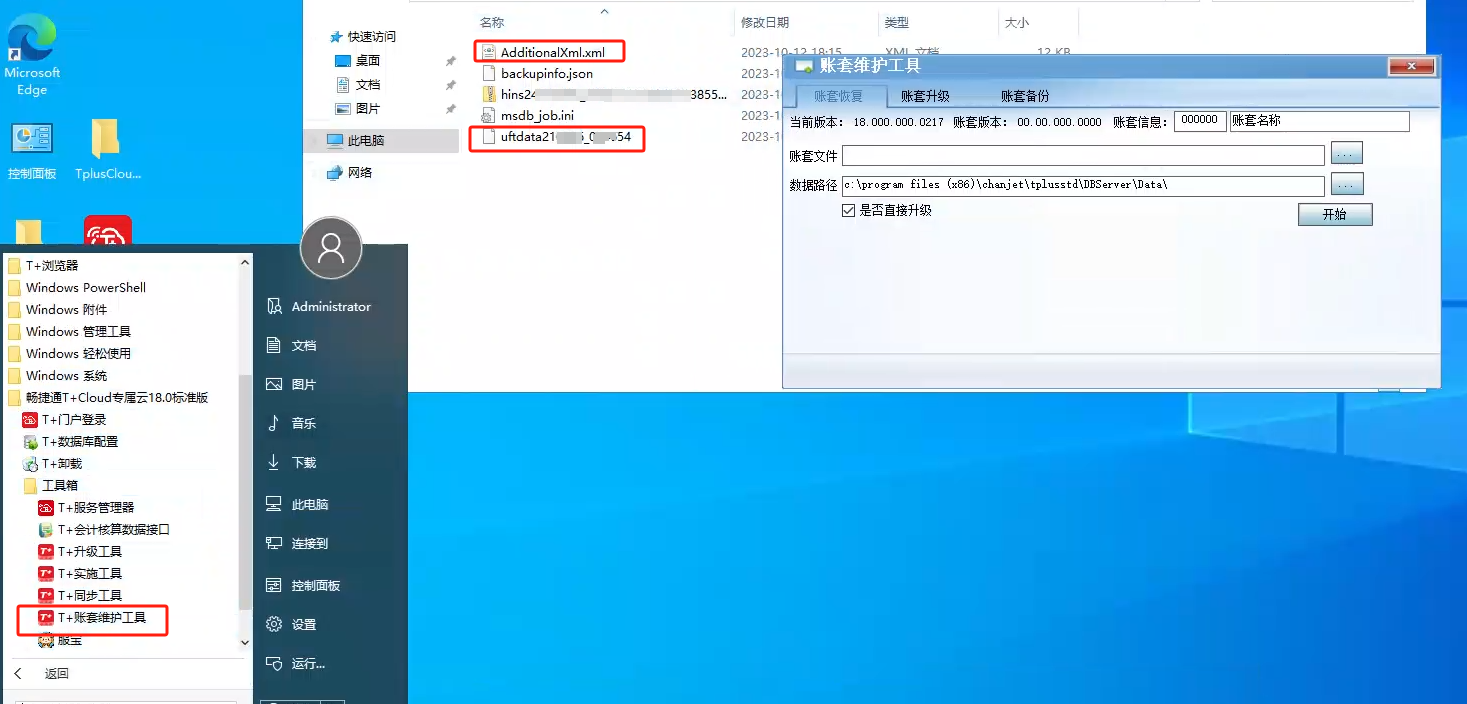Screen dimensions: 1467x704
Task: Toggle 是否直接升级 checkbox
Action: click(x=849, y=211)
